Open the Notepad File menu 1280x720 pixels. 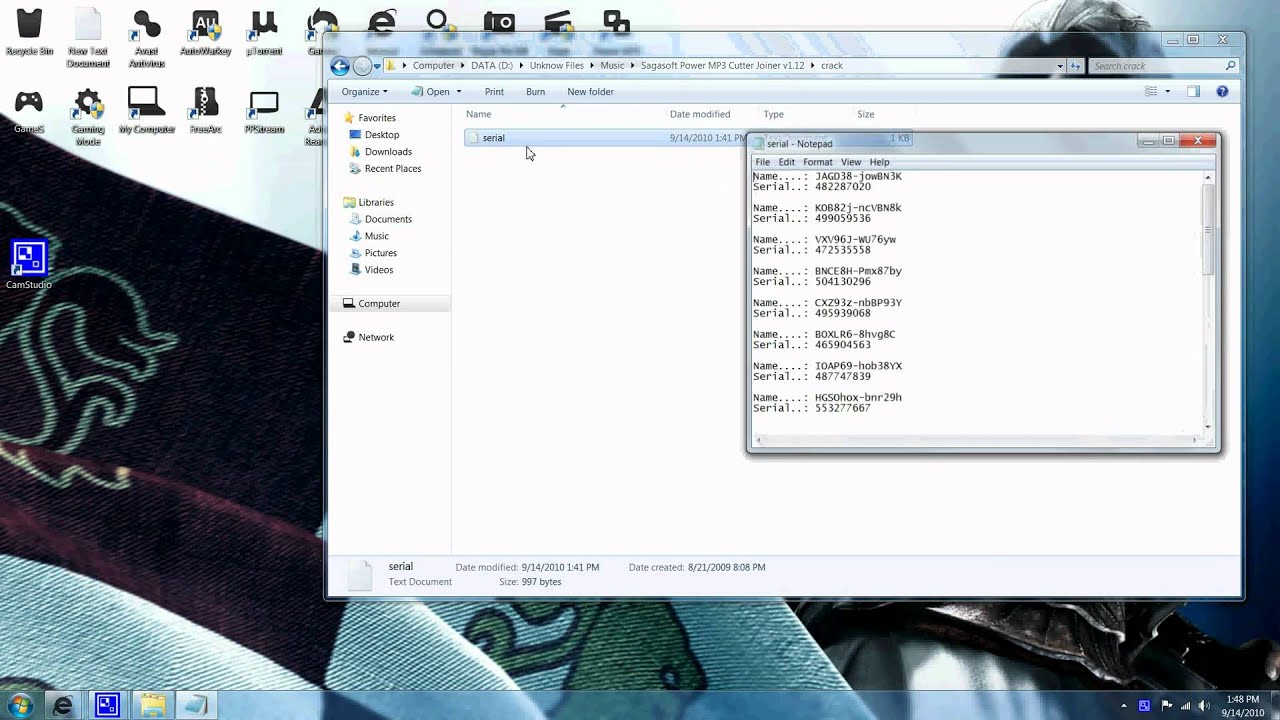click(762, 162)
